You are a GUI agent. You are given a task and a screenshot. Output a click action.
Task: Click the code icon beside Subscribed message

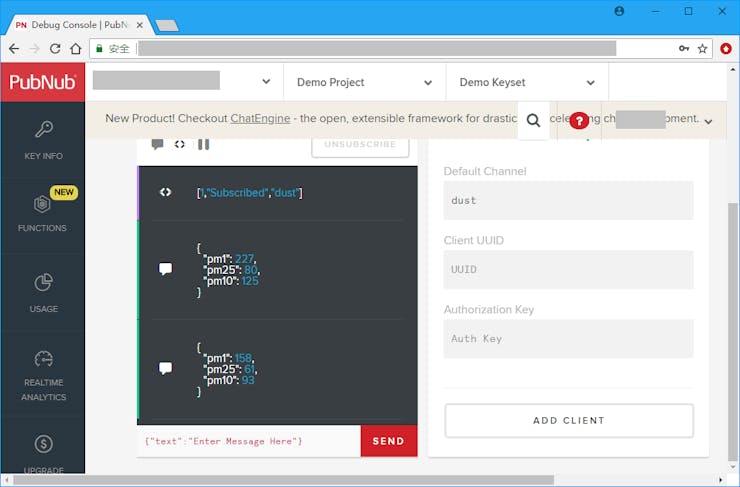point(165,192)
